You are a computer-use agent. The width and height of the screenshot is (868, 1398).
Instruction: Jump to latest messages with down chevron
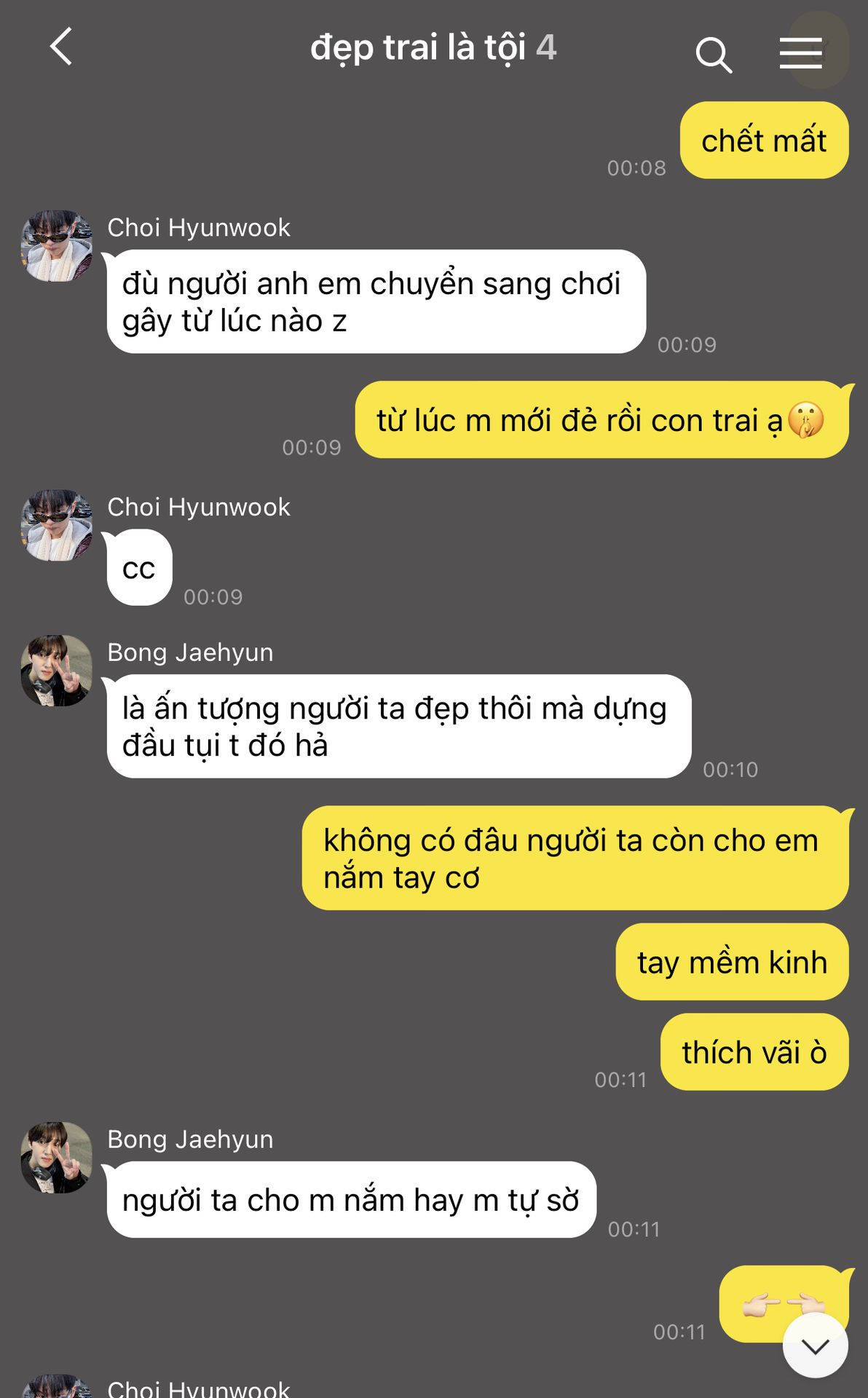coord(816,1346)
